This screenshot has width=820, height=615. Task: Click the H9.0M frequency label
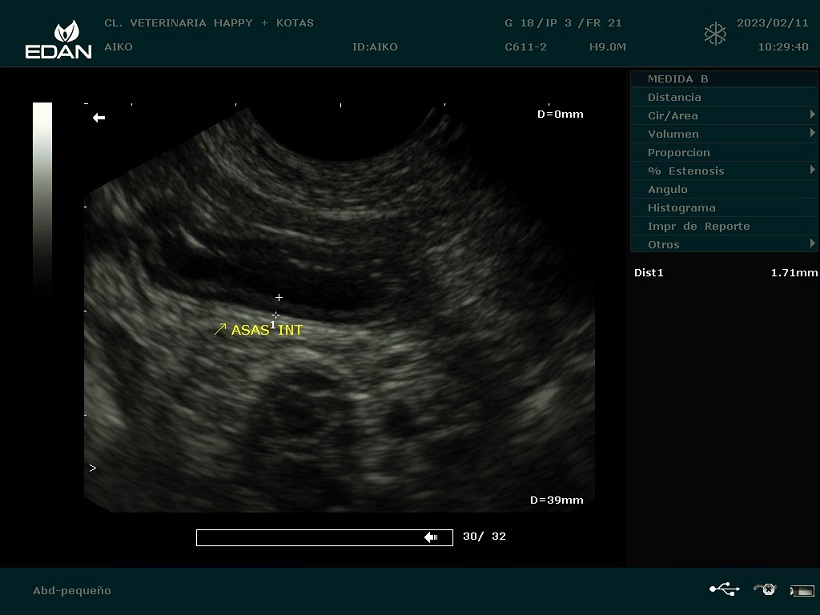click(607, 47)
